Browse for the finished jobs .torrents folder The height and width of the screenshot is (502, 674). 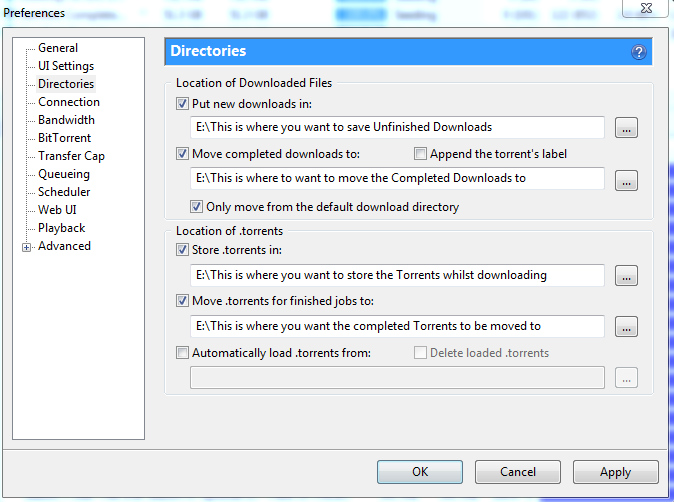(x=626, y=327)
